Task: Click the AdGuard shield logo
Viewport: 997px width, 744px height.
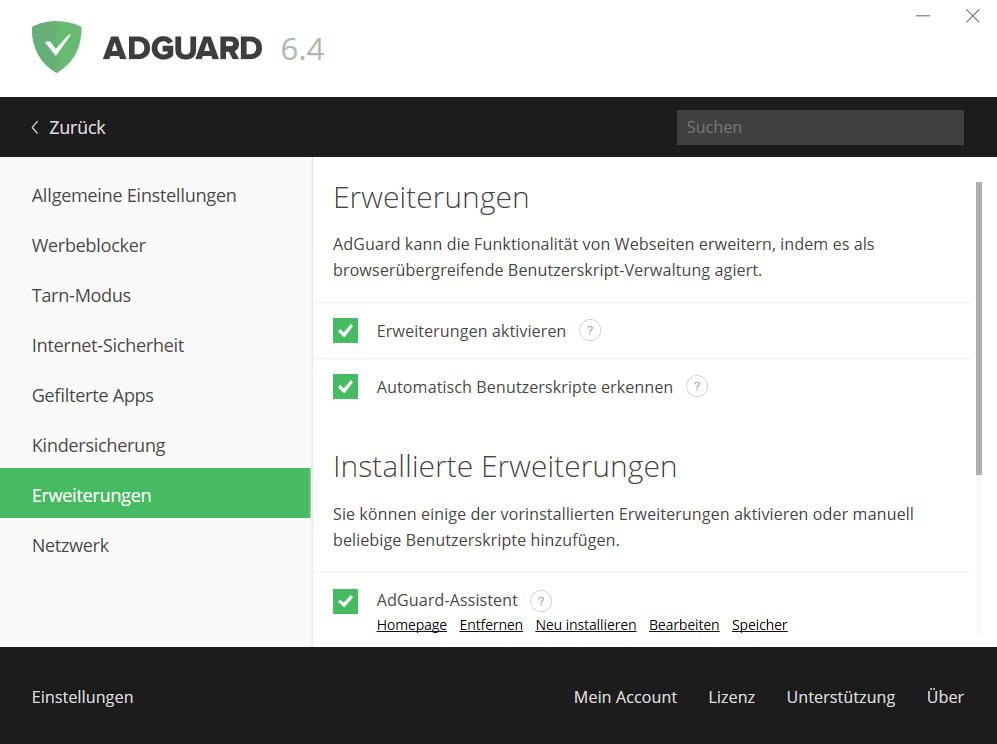Action: 57,47
